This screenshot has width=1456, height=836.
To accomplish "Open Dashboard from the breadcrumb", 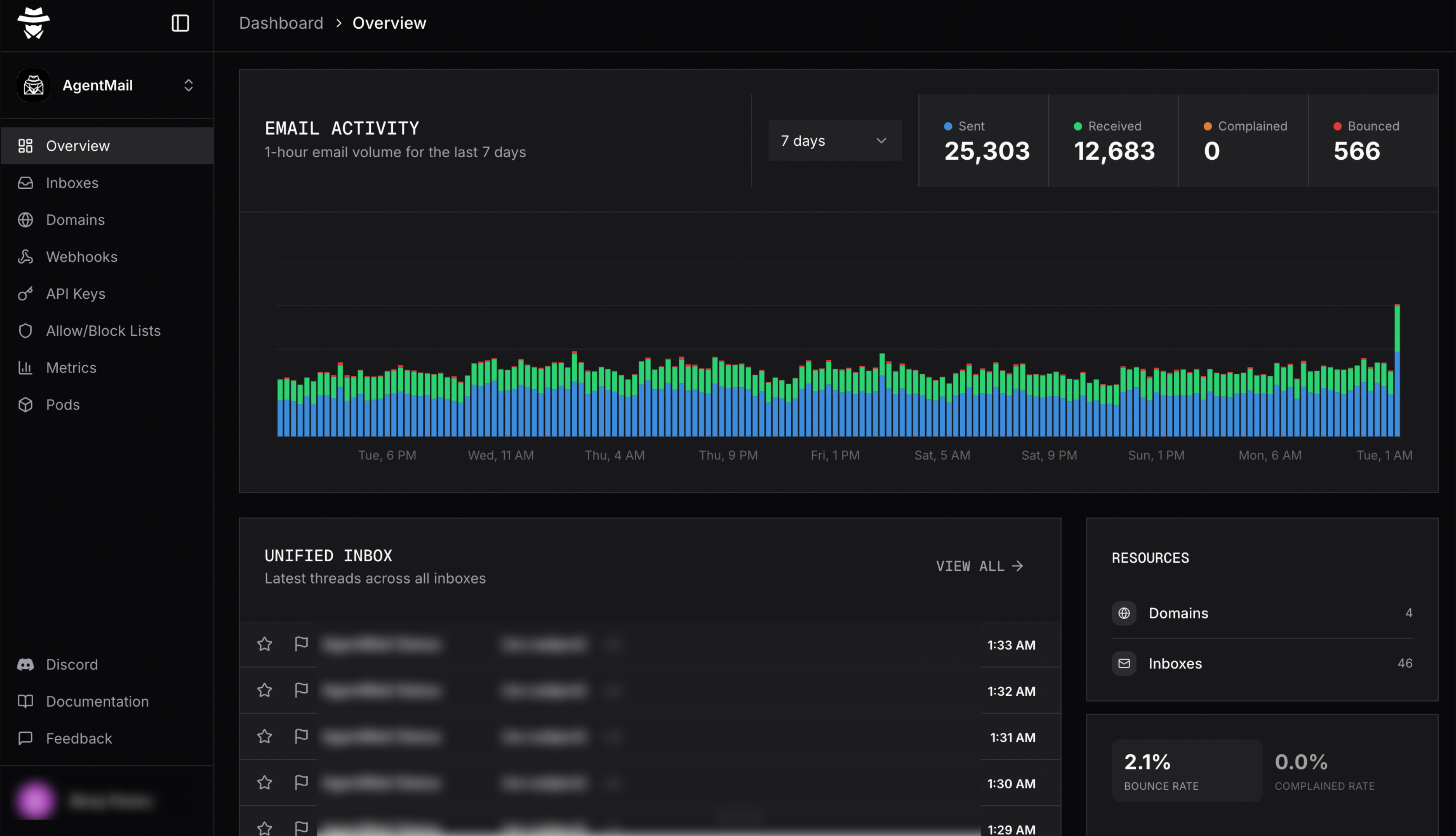I will tap(281, 23).
